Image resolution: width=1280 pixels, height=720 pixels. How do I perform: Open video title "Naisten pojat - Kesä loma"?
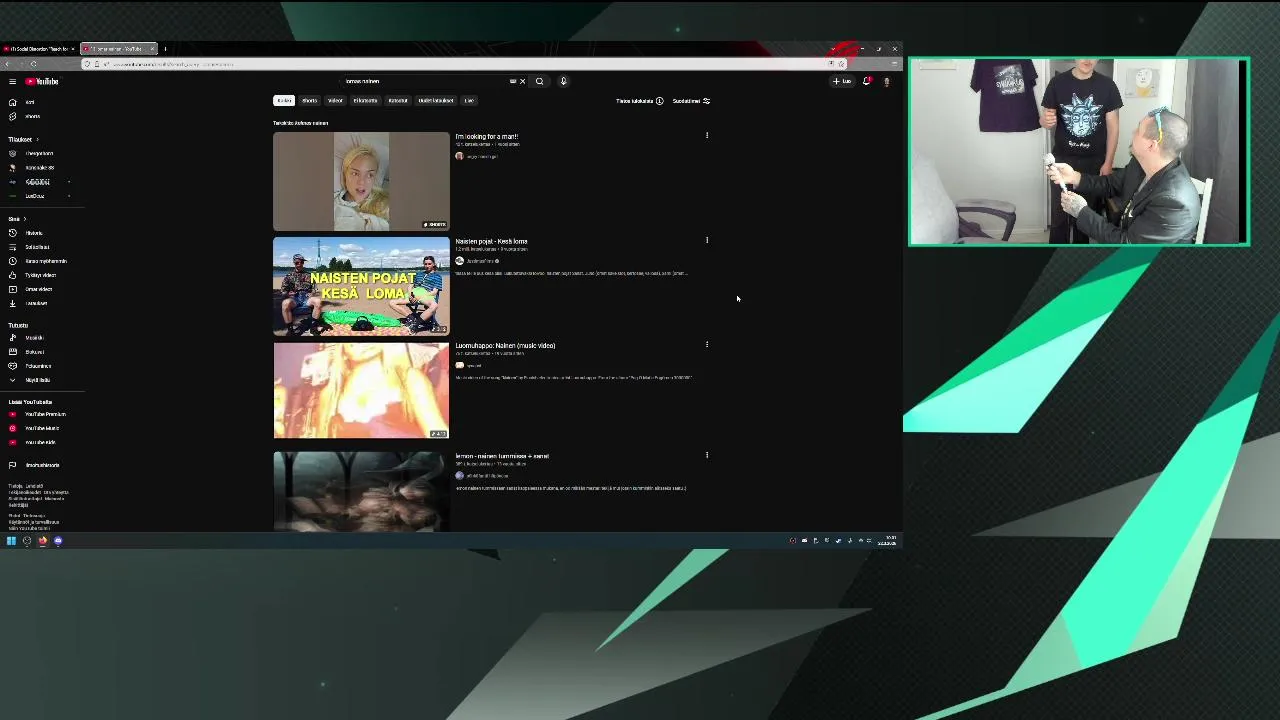click(491, 241)
